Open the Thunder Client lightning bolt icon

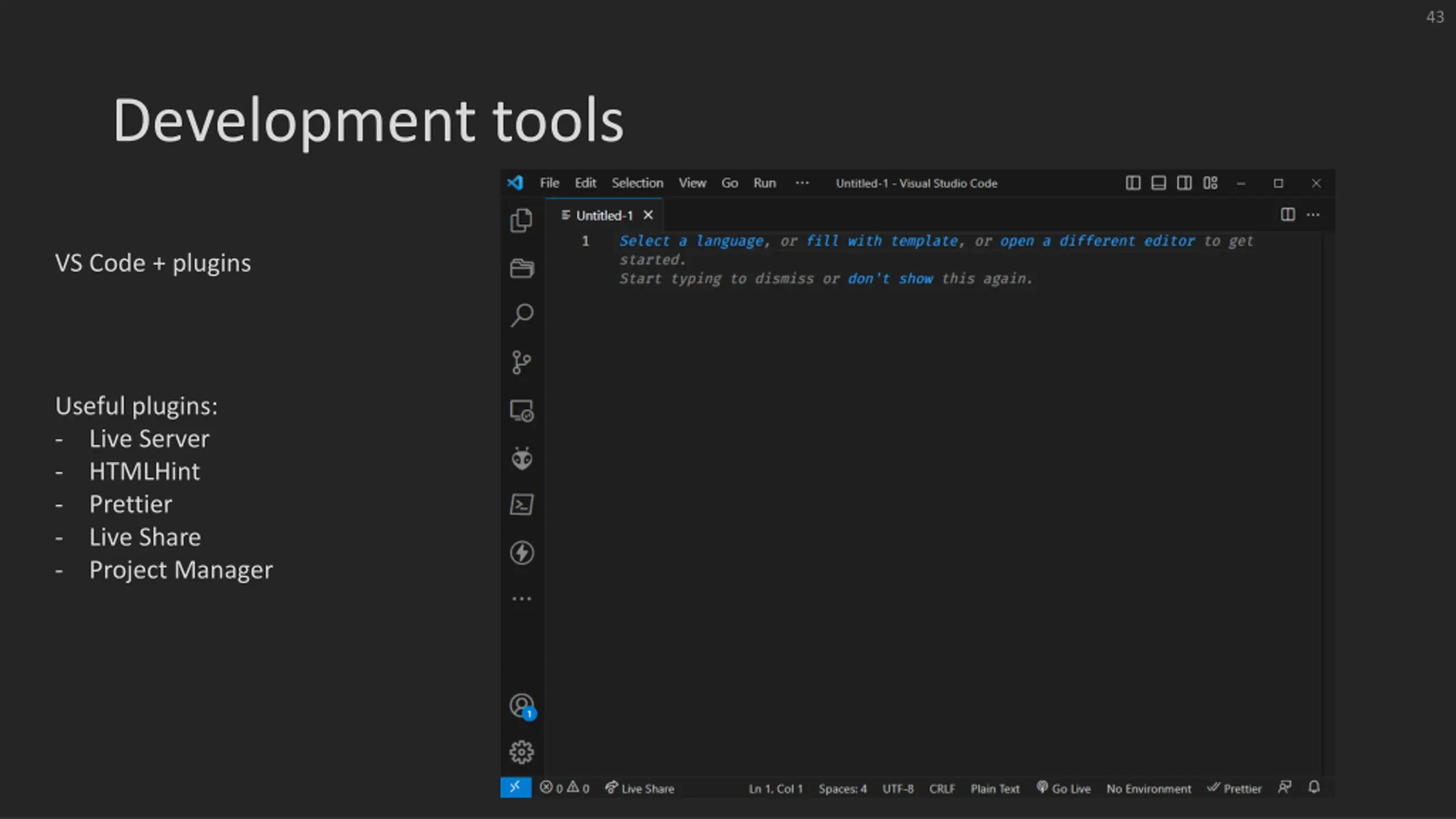click(x=522, y=552)
